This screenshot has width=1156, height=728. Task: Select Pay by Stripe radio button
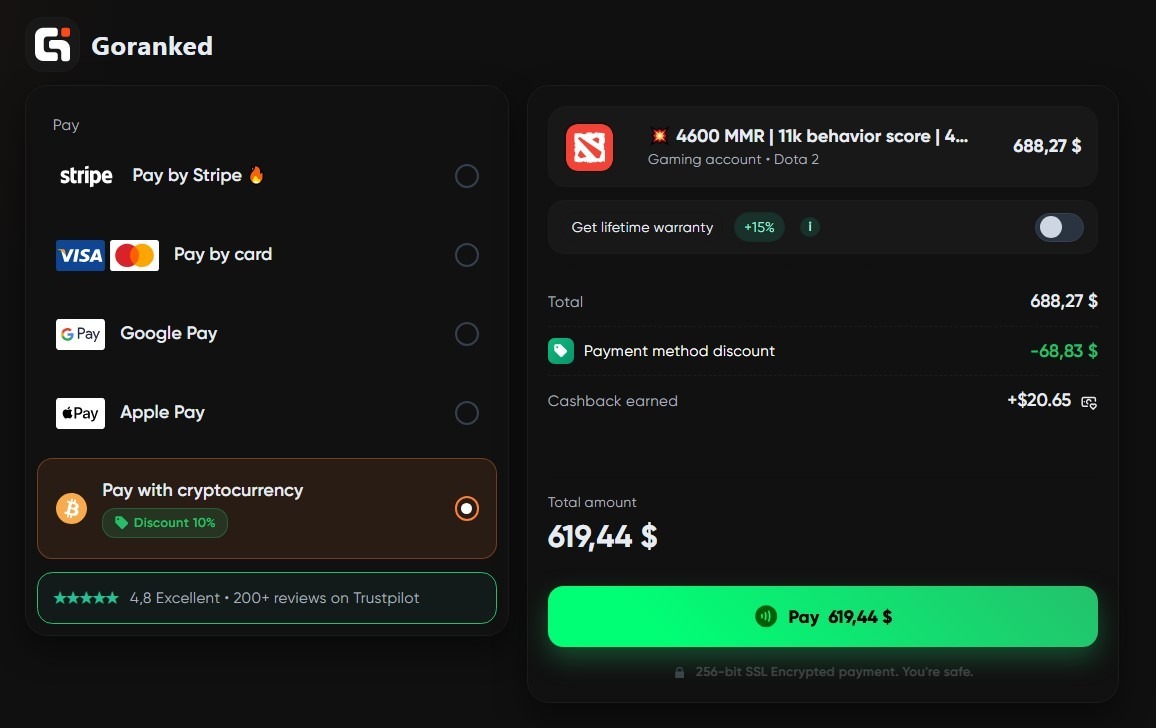[x=466, y=176]
